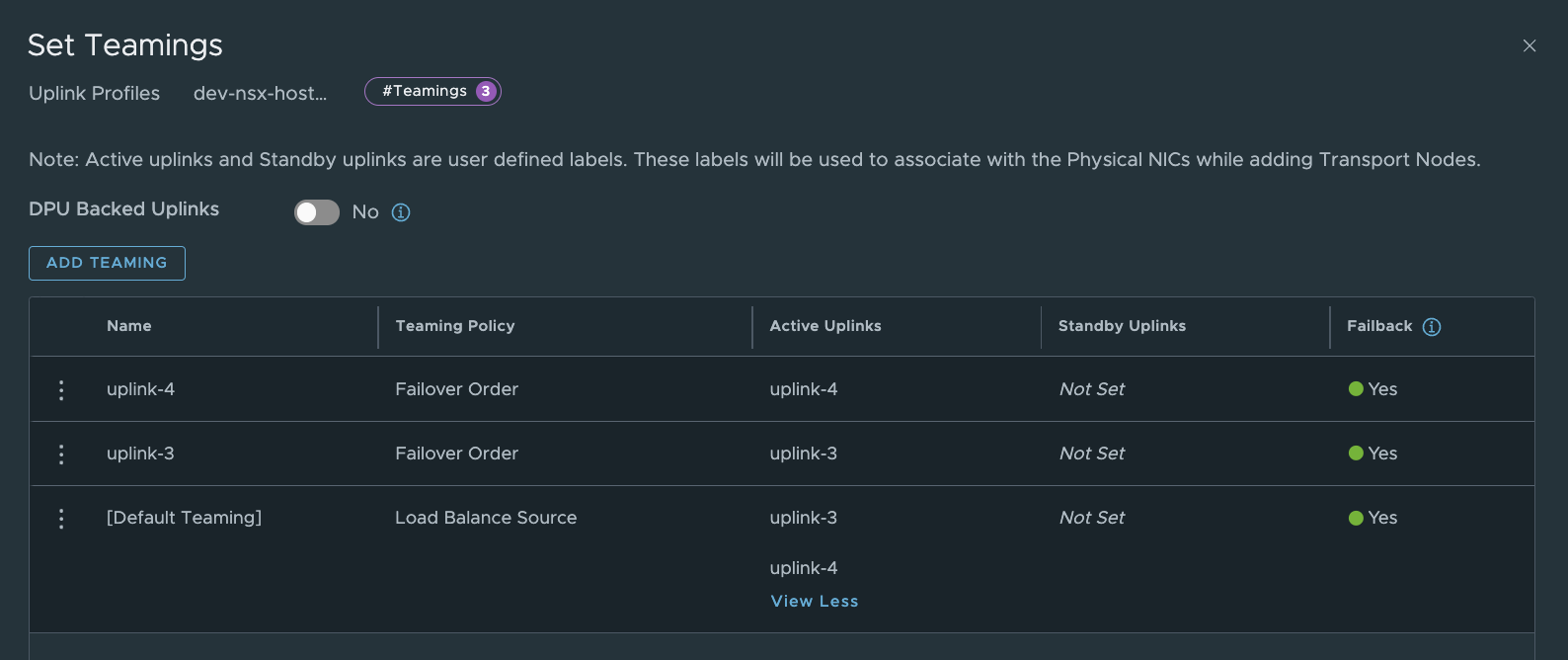1568x660 pixels.
Task: Sort by Name column header
Action: coord(129,326)
